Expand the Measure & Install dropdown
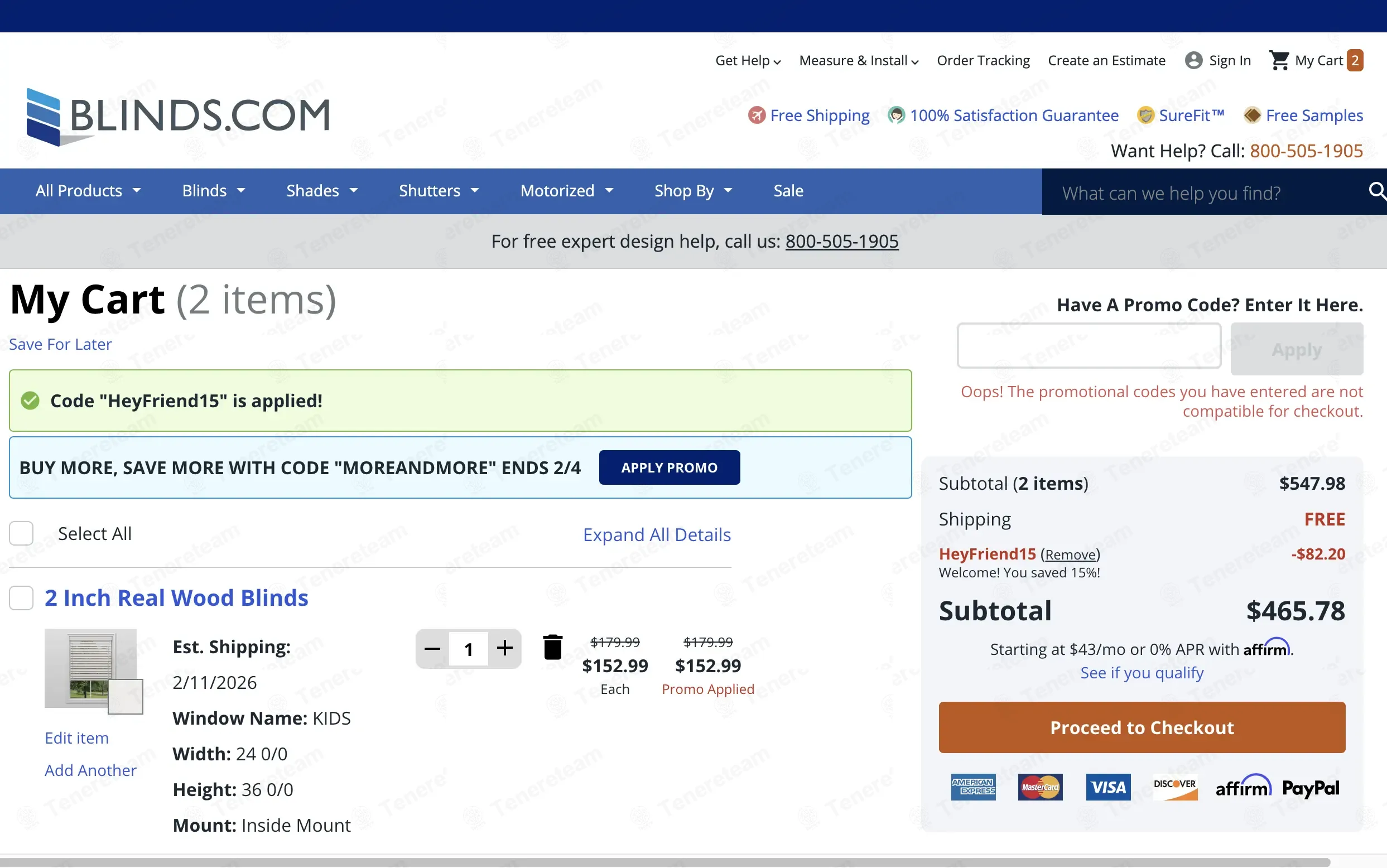 tap(859, 60)
